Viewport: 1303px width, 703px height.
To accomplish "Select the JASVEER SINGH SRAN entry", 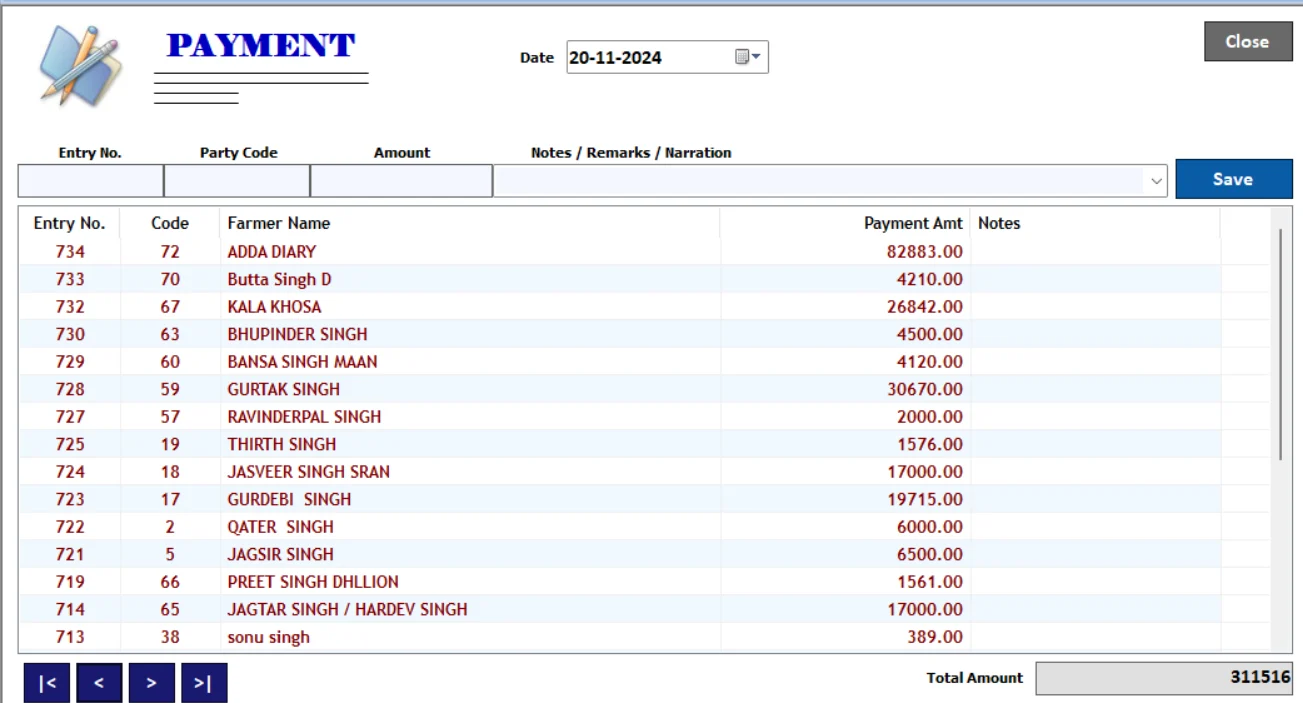I will tap(645, 472).
